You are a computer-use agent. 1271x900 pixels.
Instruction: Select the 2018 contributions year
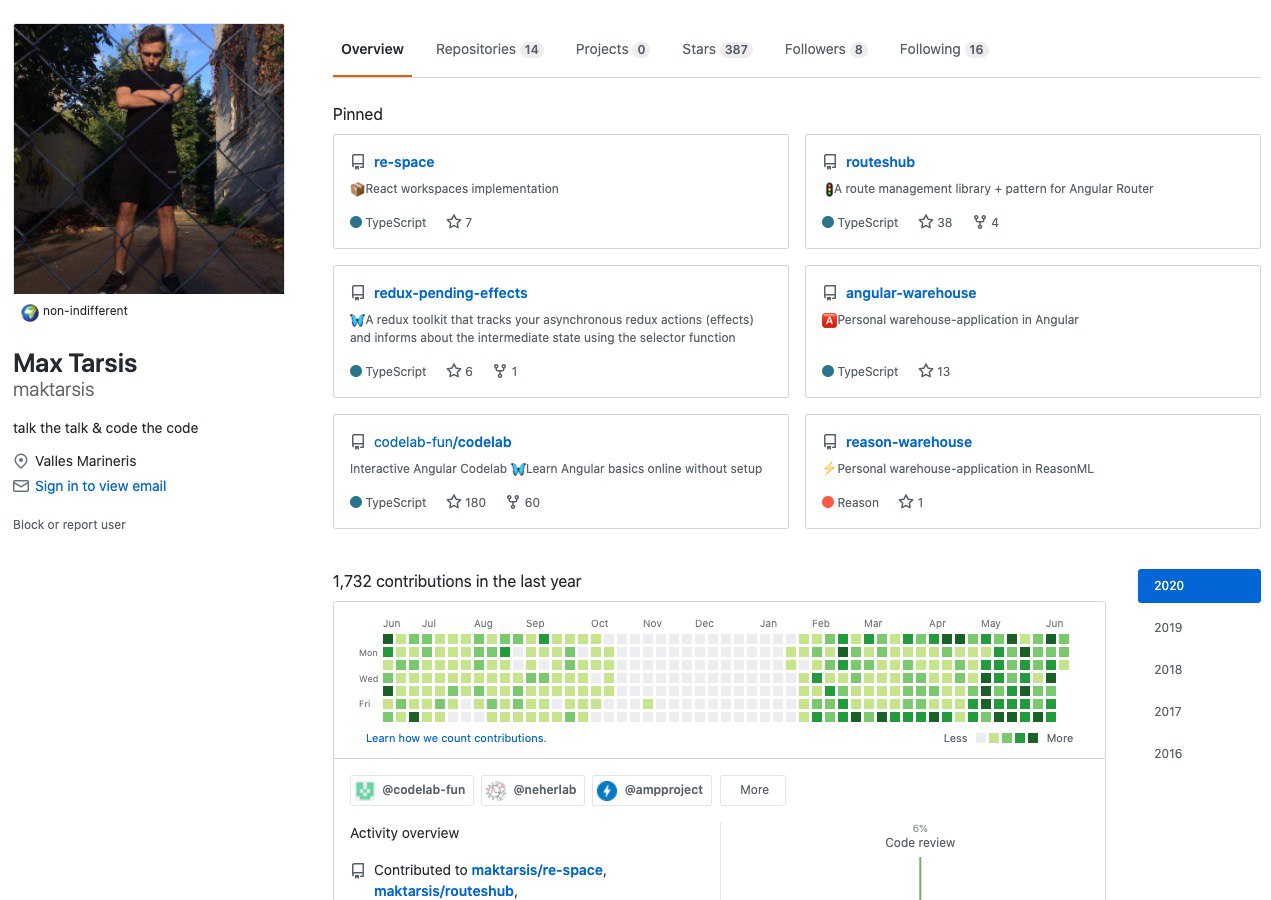coord(1199,670)
